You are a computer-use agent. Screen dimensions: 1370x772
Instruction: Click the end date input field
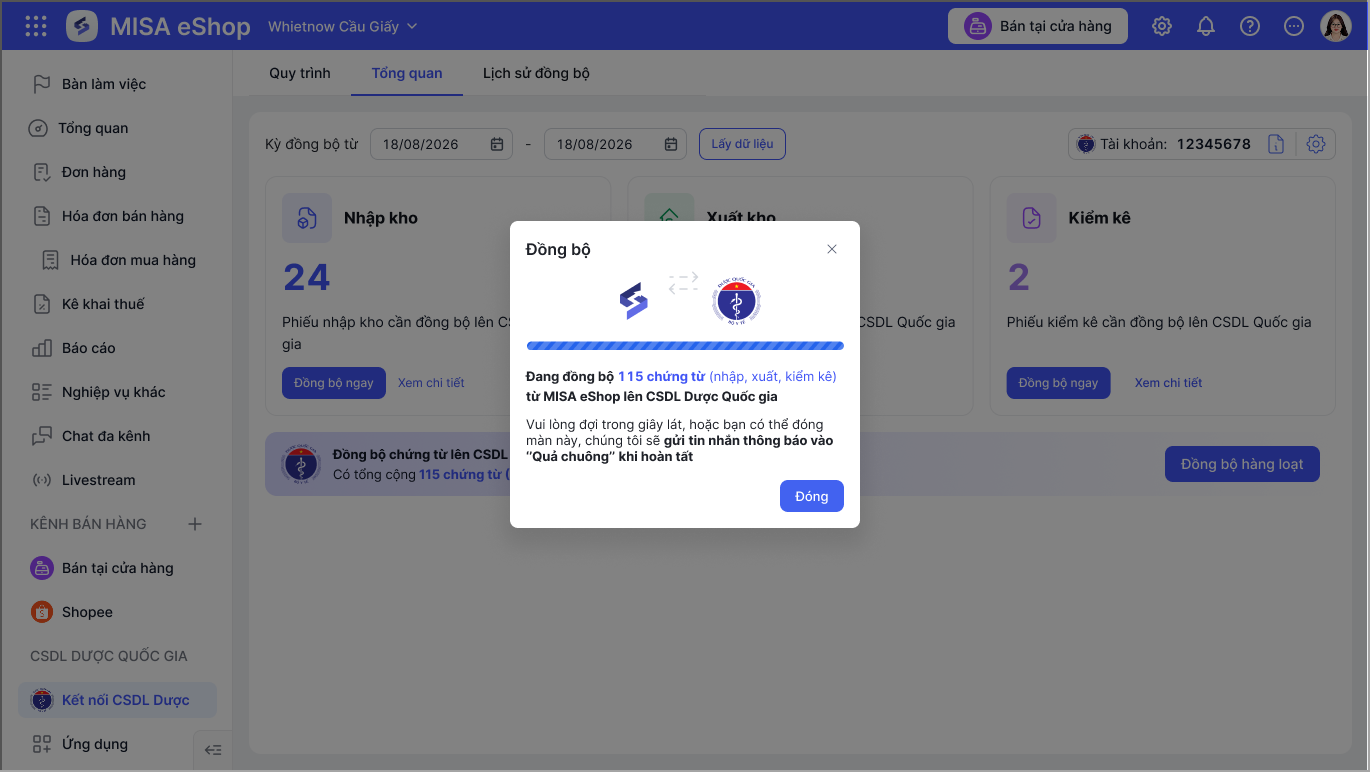coord(615,144)
